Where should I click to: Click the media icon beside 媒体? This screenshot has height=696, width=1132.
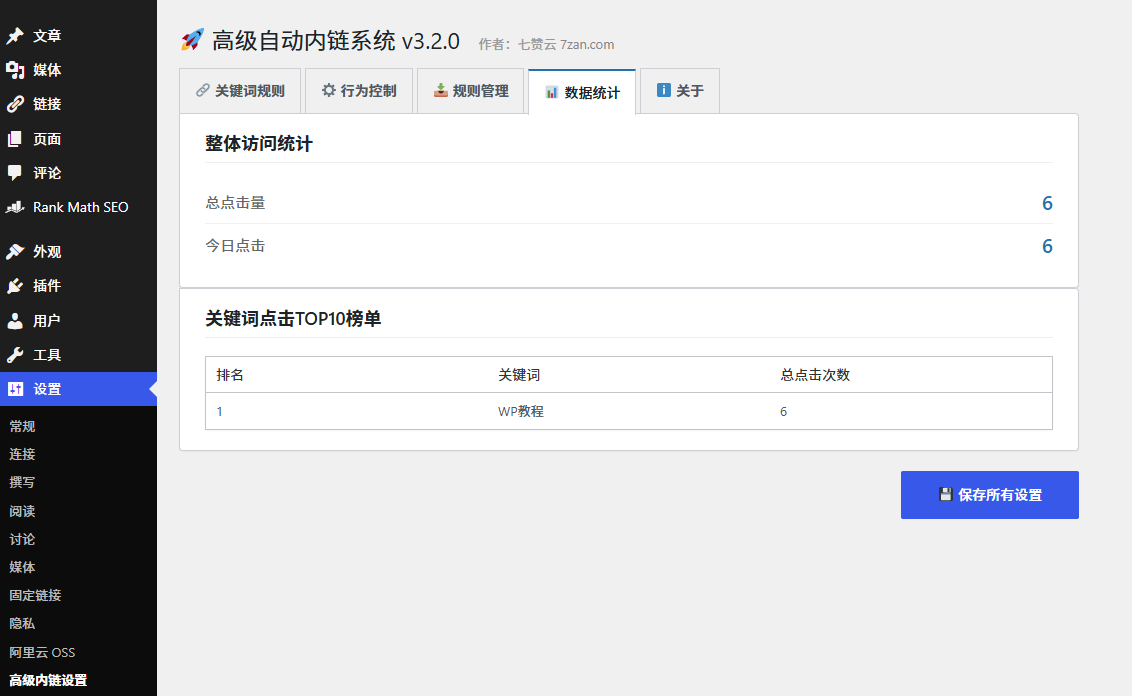tap(15, 70)
